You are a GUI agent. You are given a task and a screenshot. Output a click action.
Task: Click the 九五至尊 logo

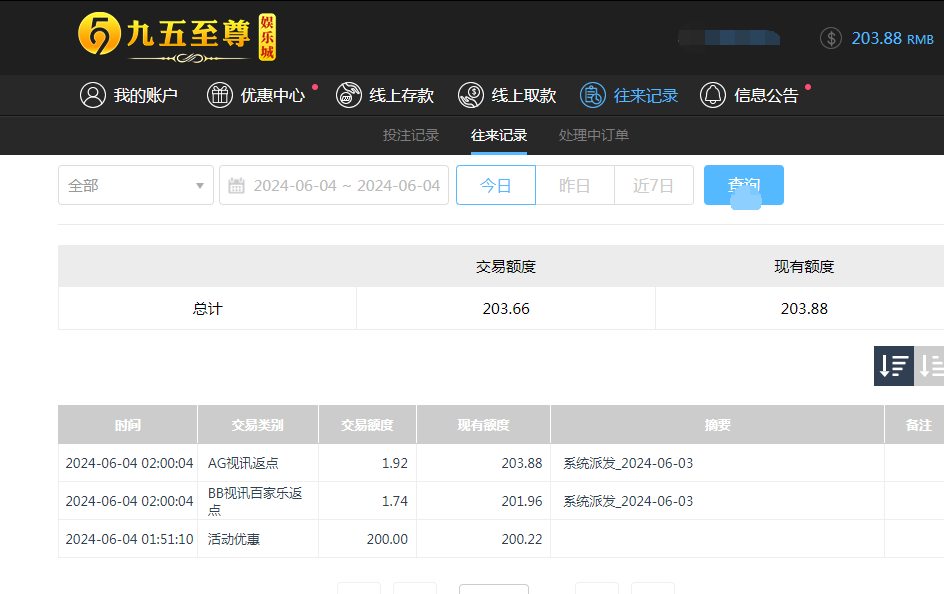point(176,37)
